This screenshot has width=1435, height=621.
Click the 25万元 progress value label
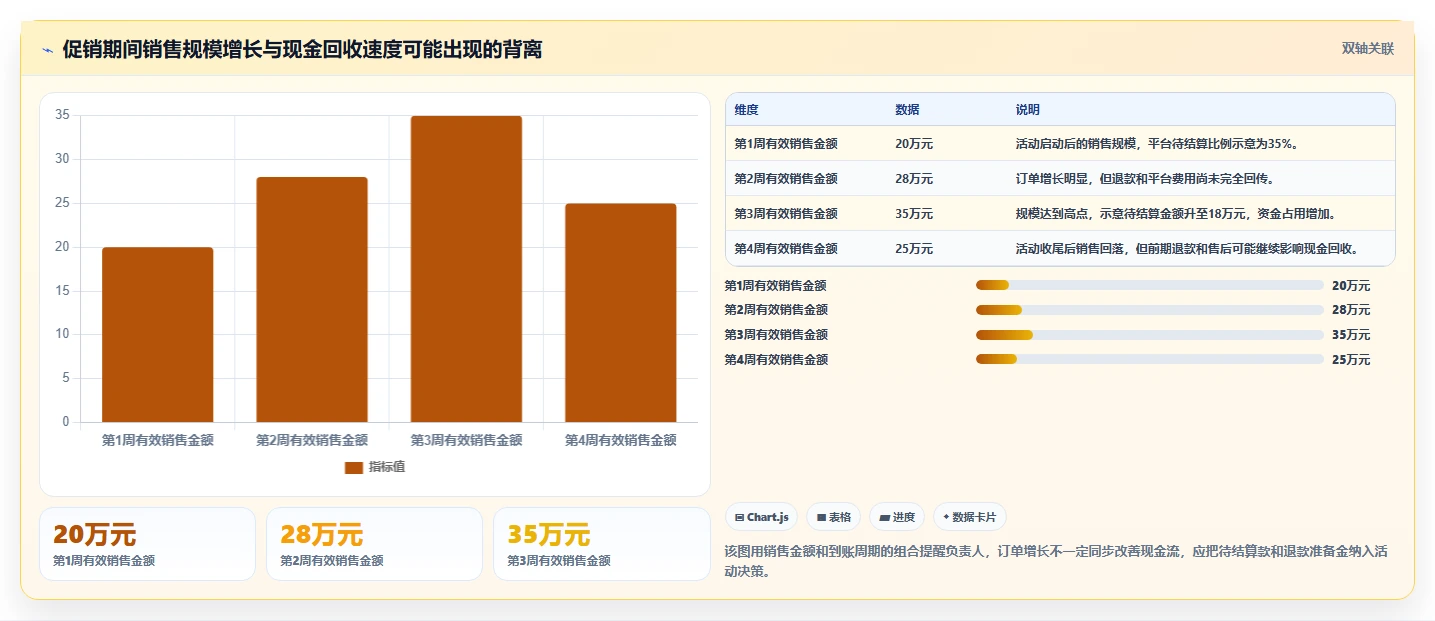tap(1351, 360)
